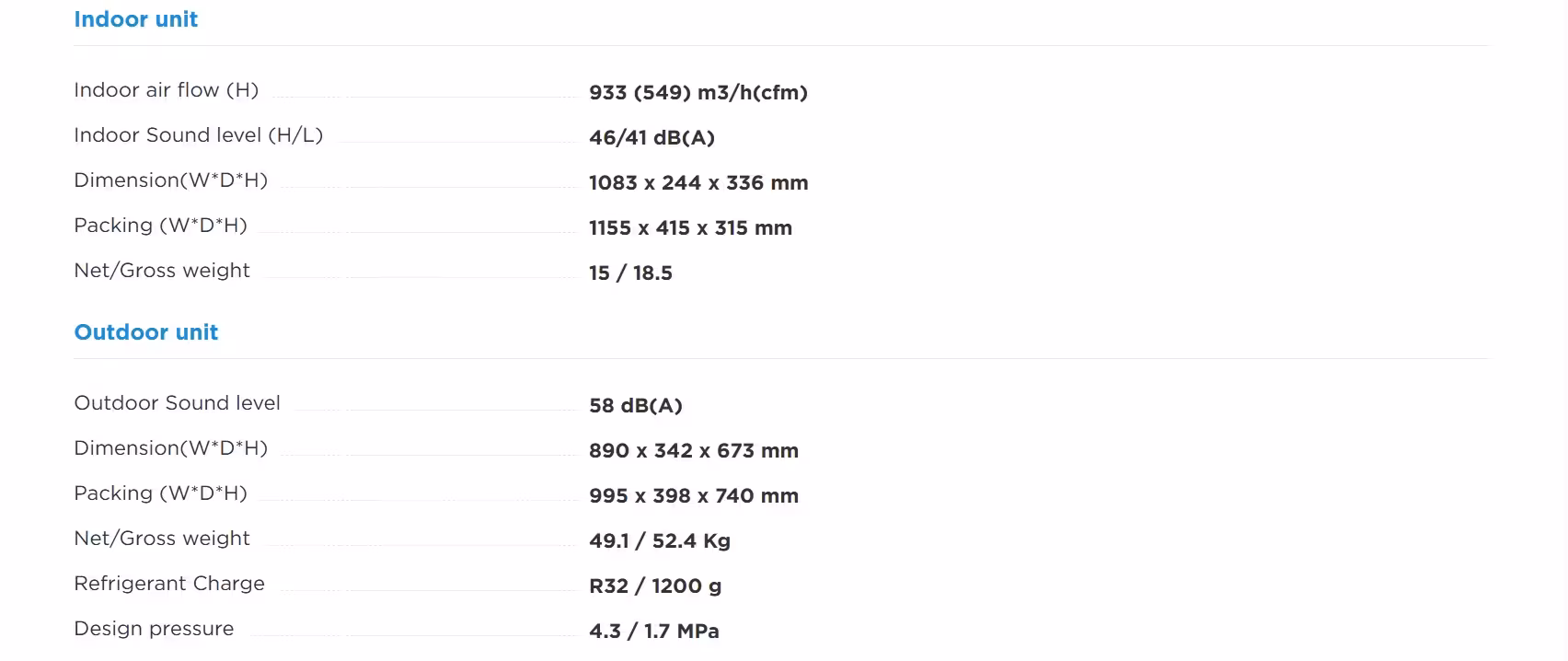Image resolution: width=1568 pixels, height=661 pixels.
Task: Click the 46/41 dB(A) value
Action: [651, 138]
